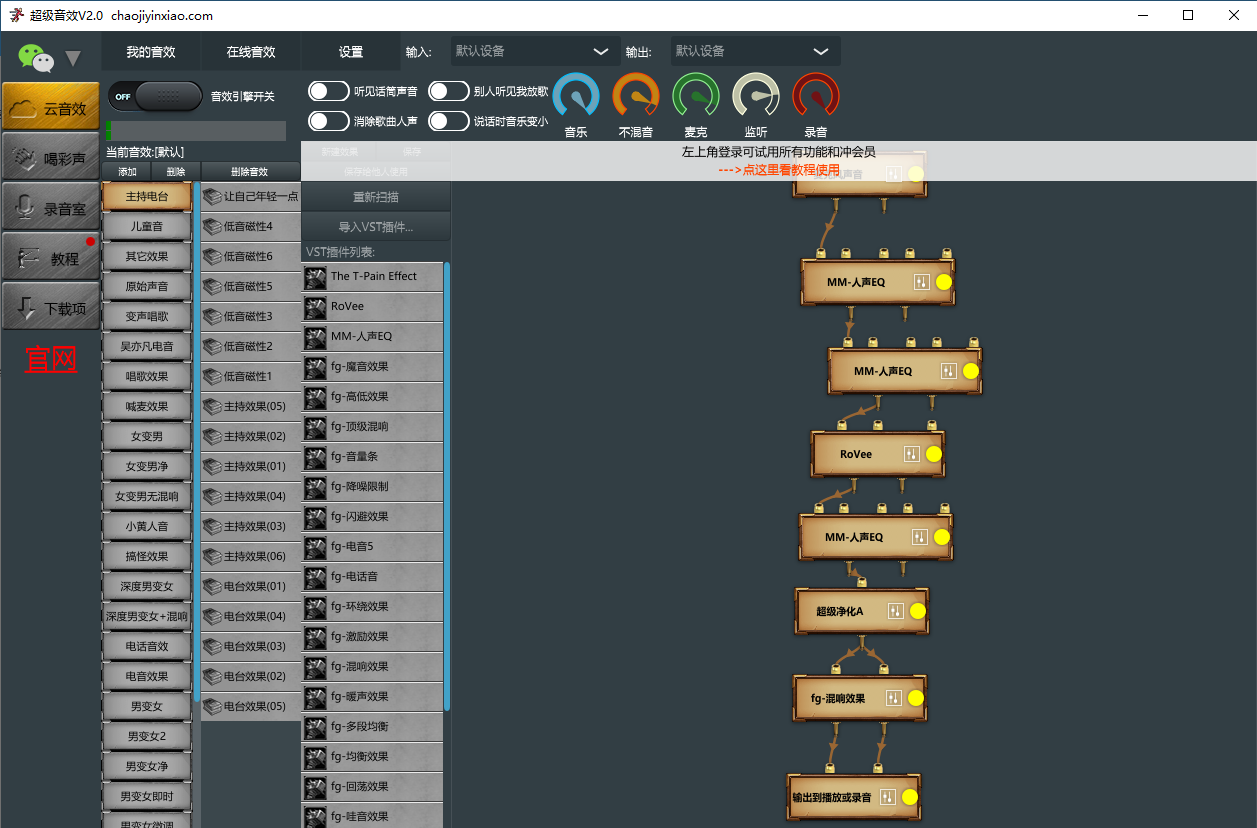Image resolution: width=1257 pixels, height=828 pixels.
Task: Open the 下载项 downloads section
Action: [50, 305]
